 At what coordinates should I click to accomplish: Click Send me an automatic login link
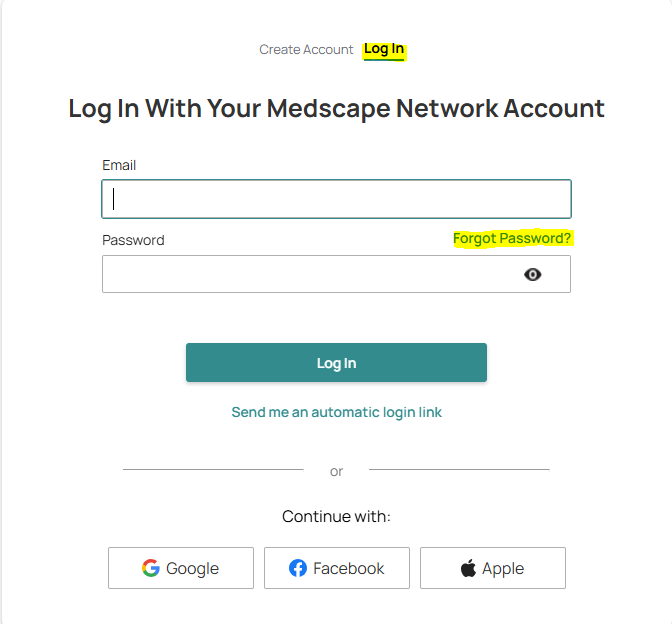point(336,412)
